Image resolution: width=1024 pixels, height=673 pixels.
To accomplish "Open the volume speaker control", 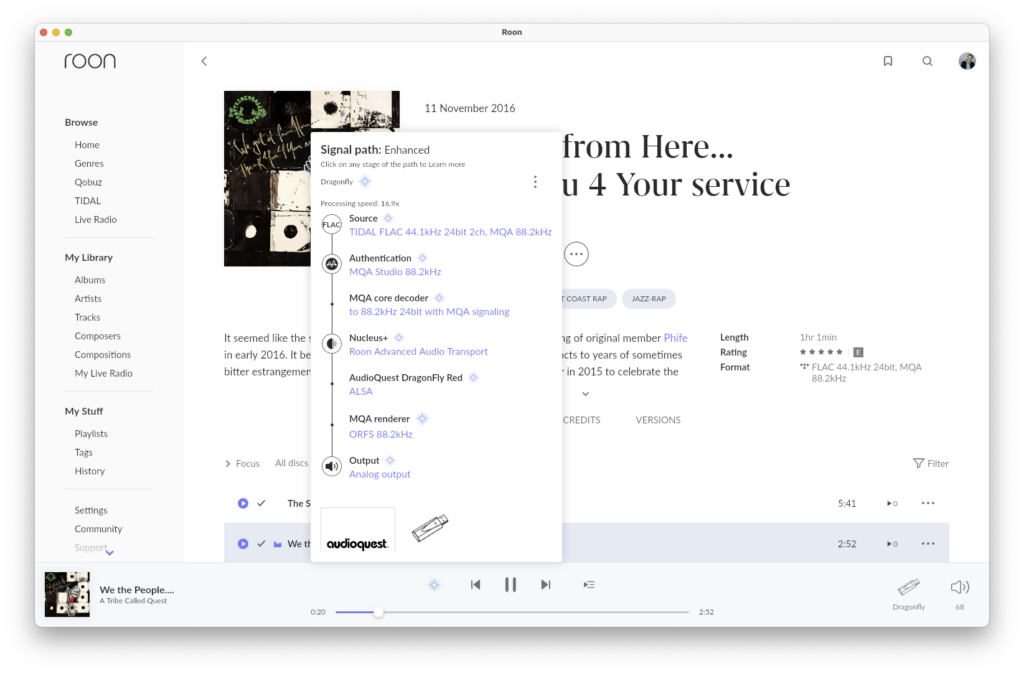I will [x=959, y=587].
